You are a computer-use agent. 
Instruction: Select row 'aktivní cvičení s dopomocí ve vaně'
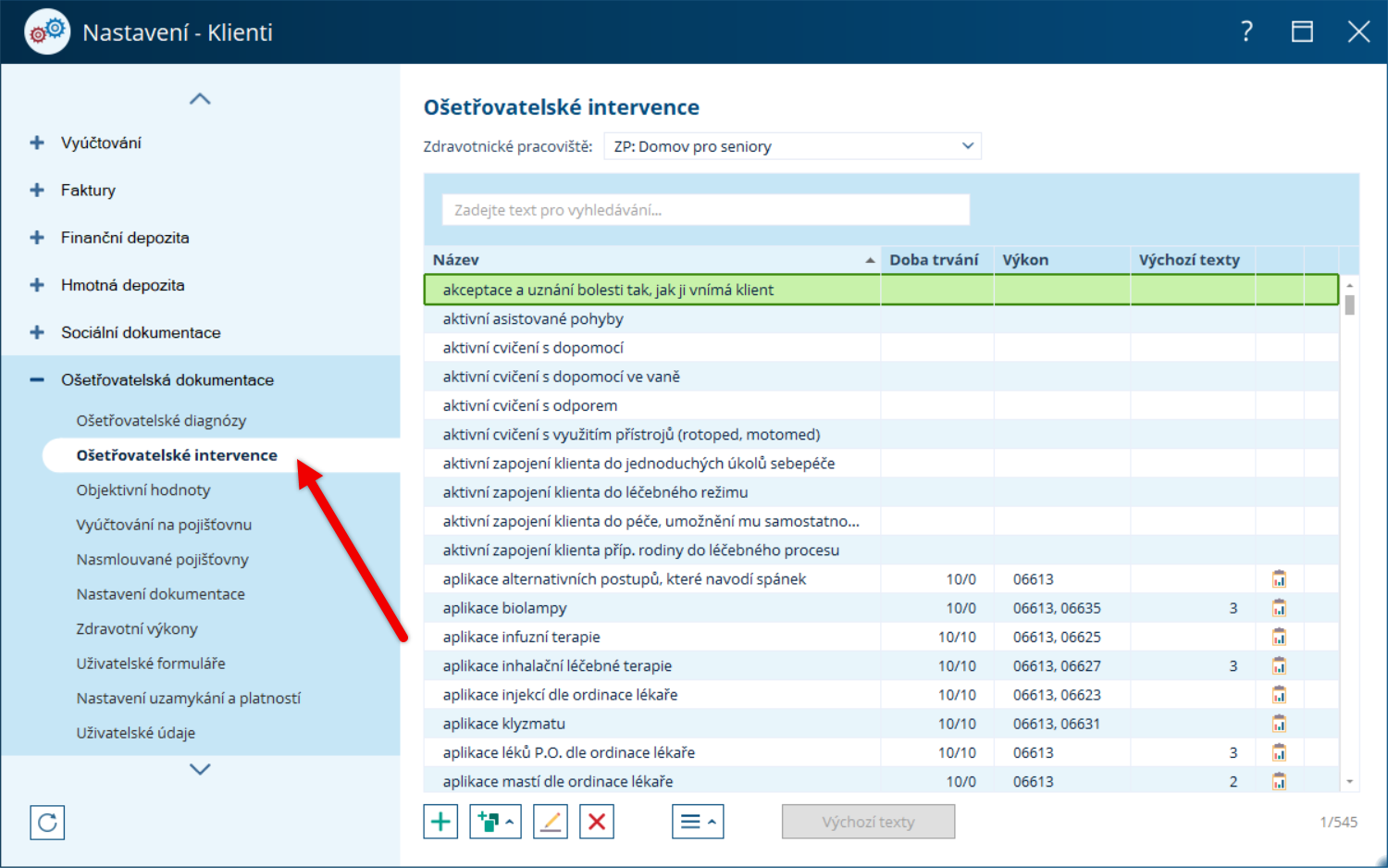(x=881, y=377)
